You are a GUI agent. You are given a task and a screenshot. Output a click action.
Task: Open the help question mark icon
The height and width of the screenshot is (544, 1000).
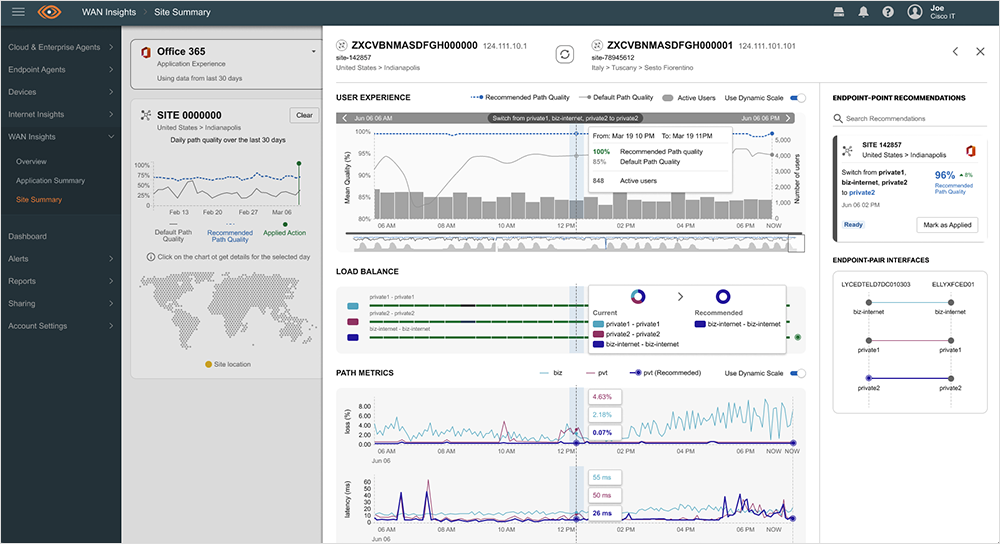888,12
